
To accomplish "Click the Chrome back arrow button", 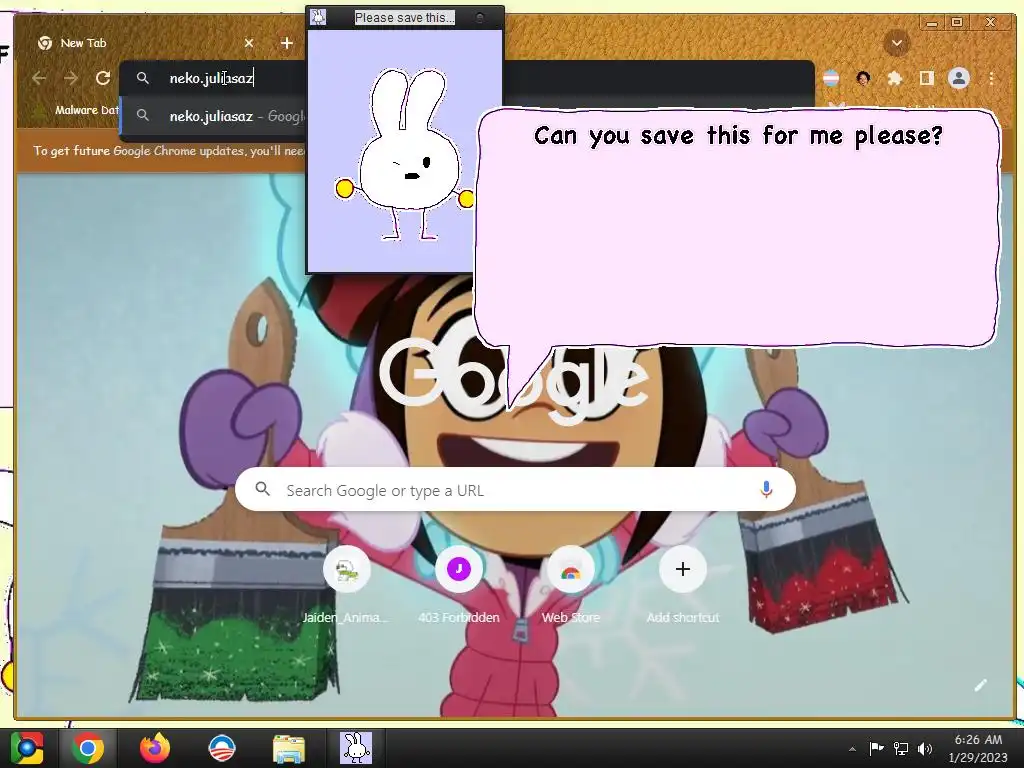I will (x=39, y=78).
